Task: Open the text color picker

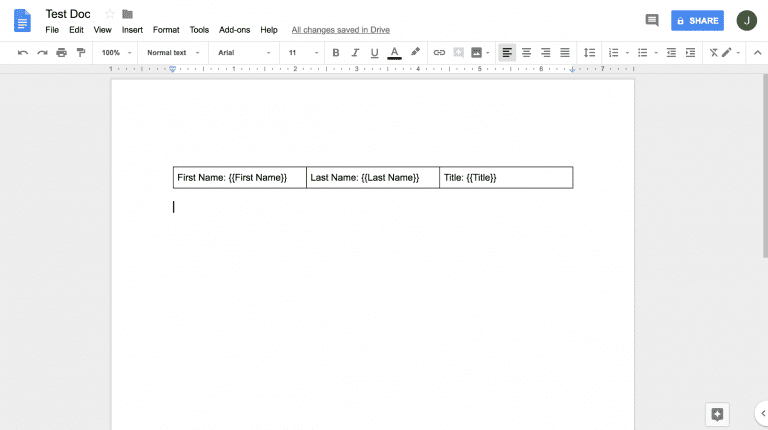Action: pyautogui.click(x=394, y=52)
